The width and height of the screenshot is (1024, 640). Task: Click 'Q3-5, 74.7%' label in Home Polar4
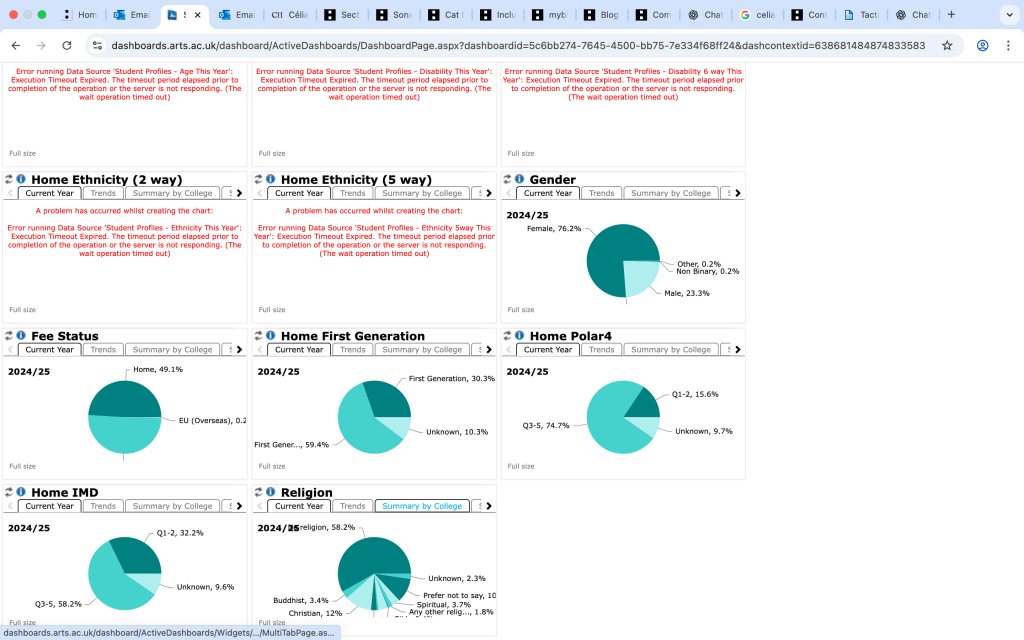(546, 425)
